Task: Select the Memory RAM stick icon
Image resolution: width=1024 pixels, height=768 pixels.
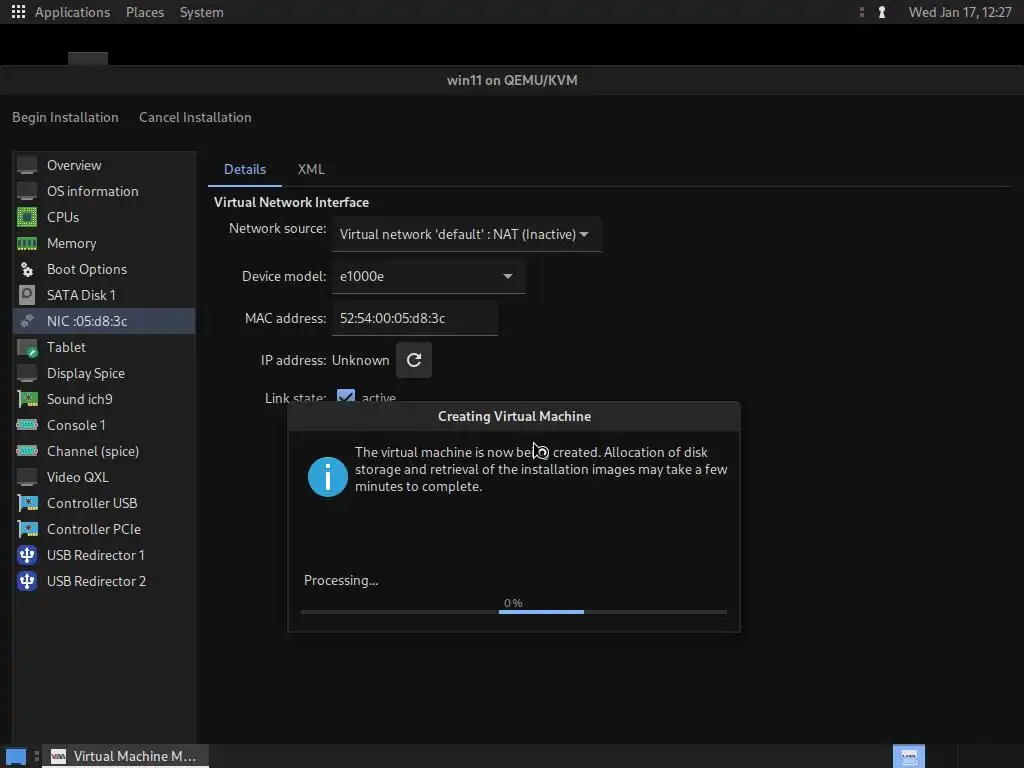Action: [27, 244]
